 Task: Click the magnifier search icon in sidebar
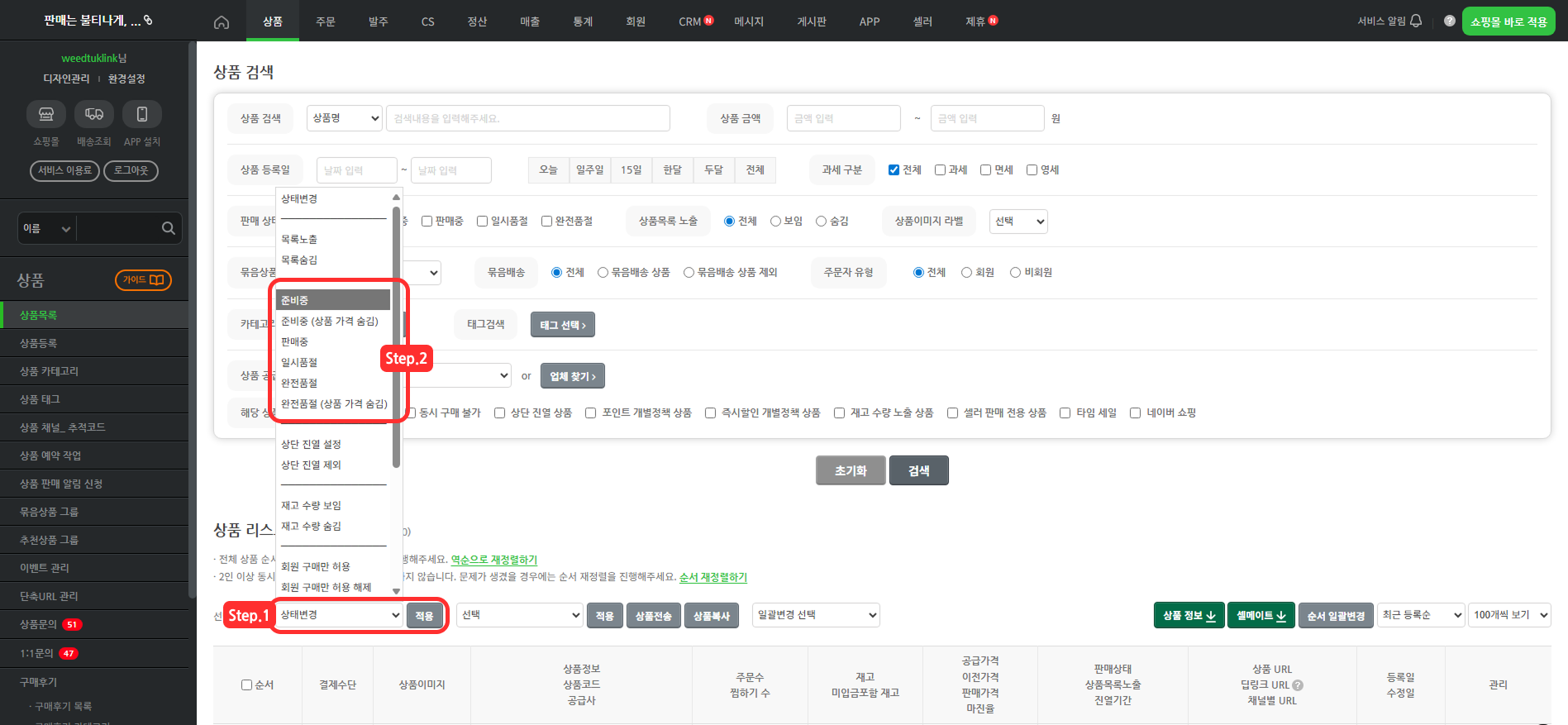click(x=168, y=228)
